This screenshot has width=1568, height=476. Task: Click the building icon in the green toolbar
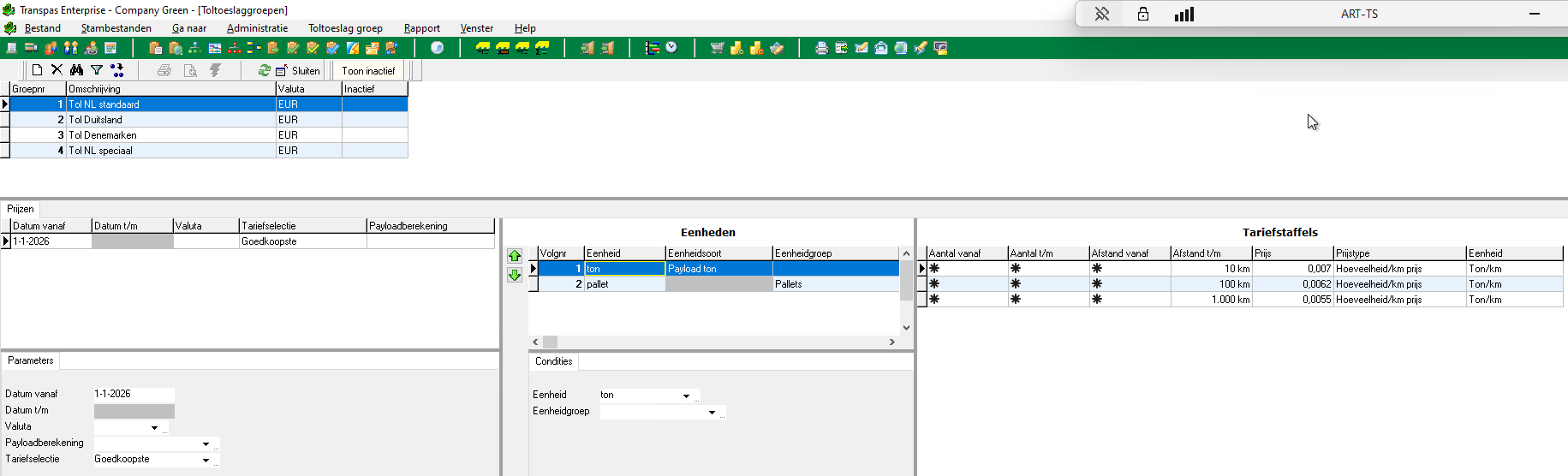click(12, 48)
